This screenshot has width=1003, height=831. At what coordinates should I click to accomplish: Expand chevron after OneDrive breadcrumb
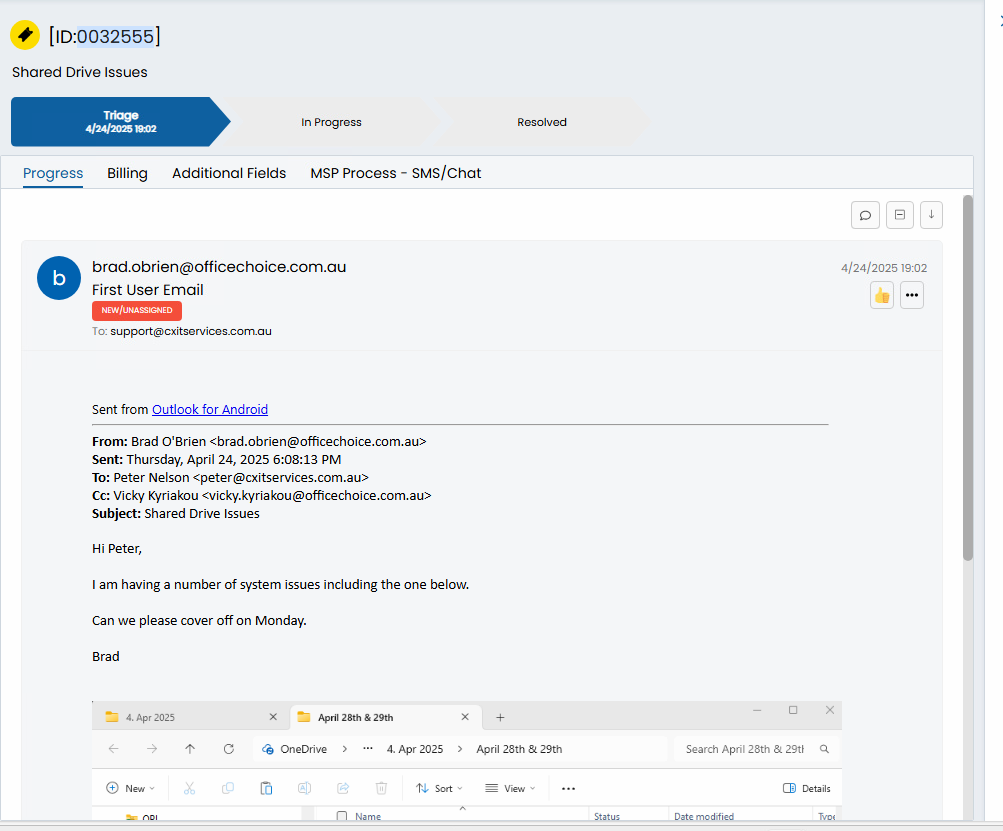(345, 749)
